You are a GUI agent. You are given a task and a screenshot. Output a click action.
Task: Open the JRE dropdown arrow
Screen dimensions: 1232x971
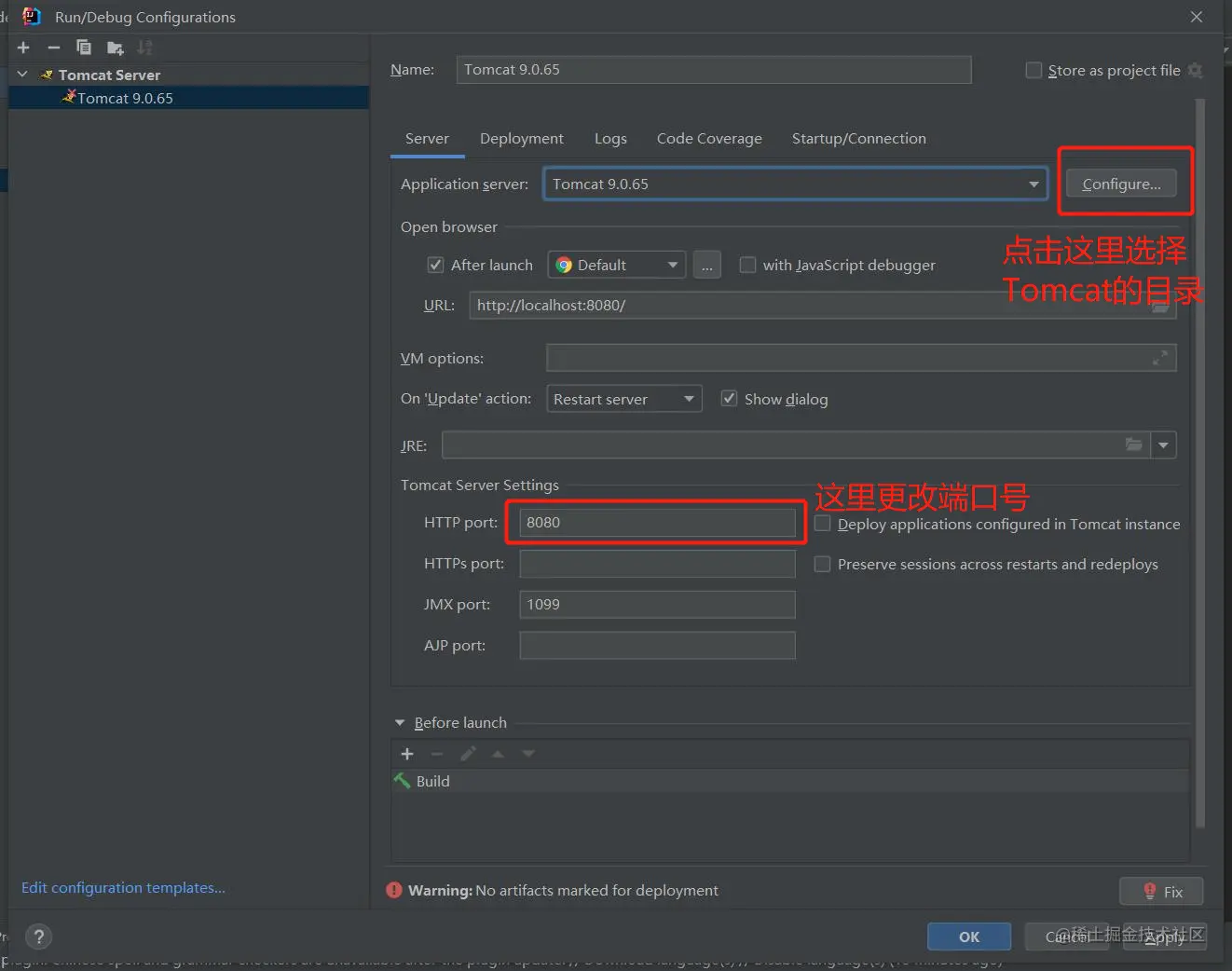click(x=1163, y=445)
